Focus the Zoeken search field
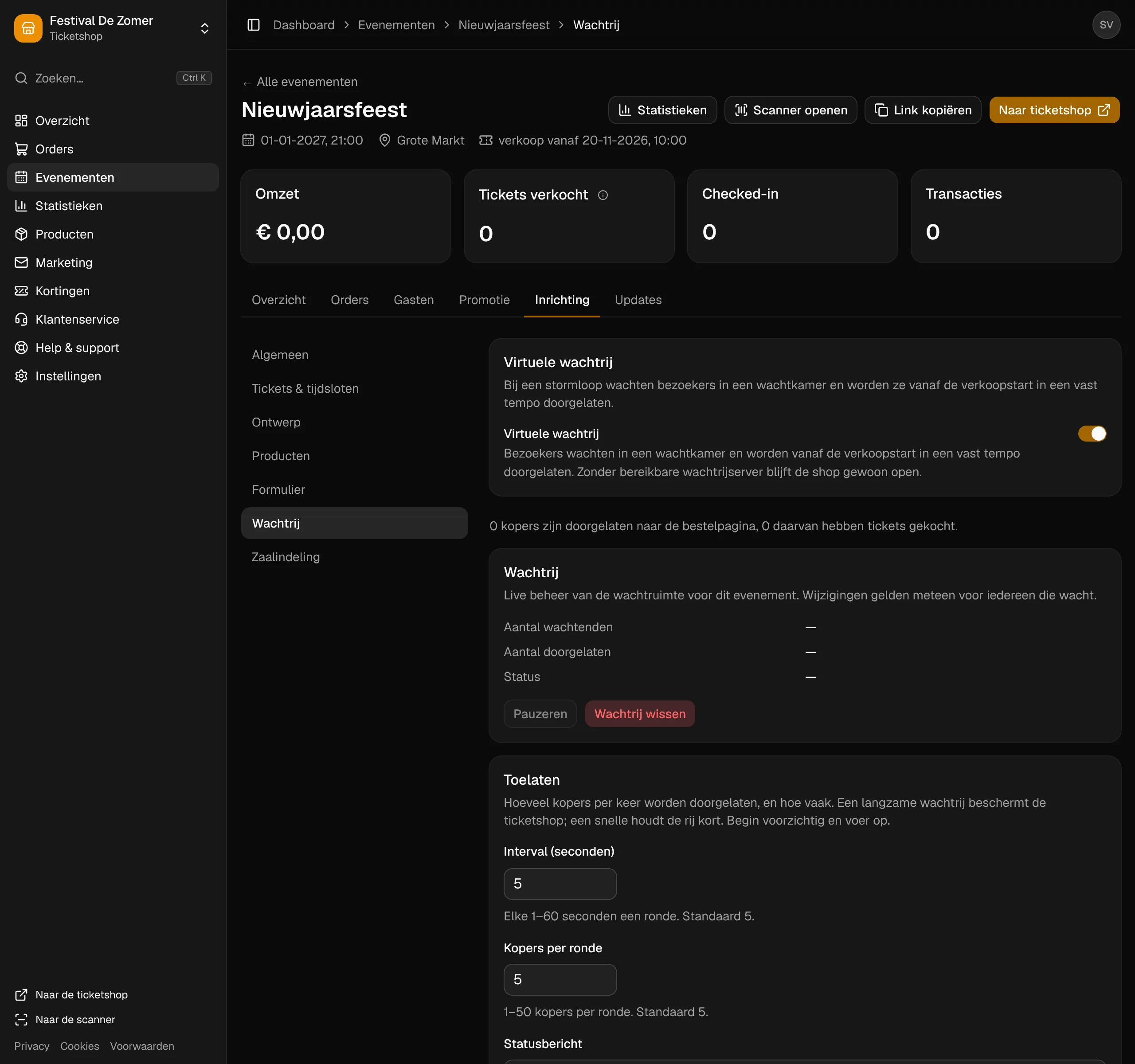The image size is (1135, 1064). pos(113,78)
